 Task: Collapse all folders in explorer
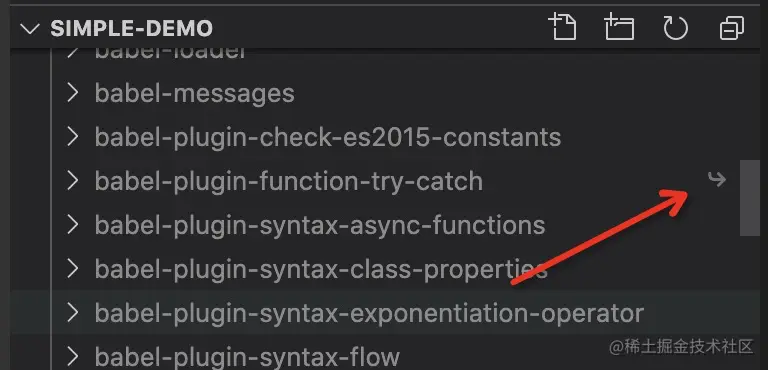click(x=732, y=28)
